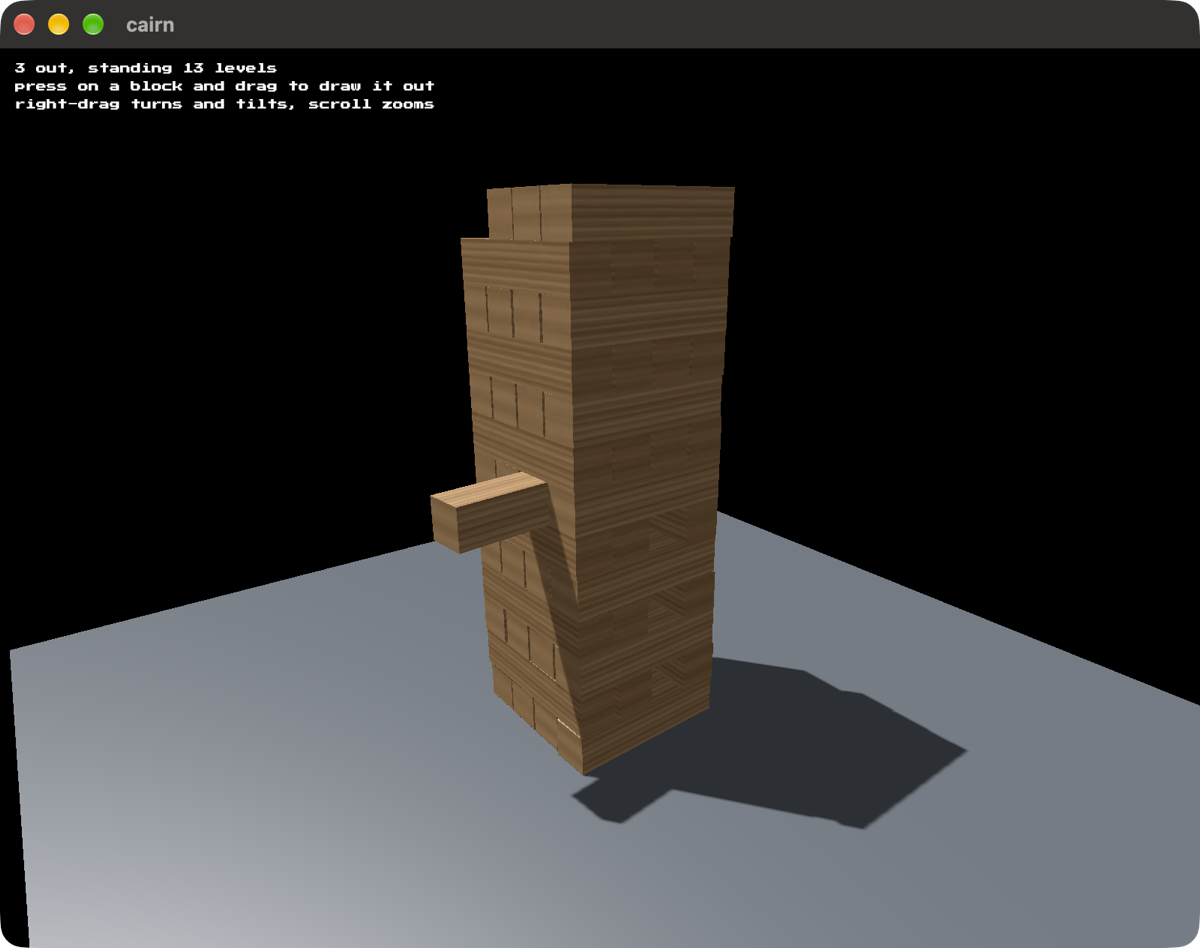
Task: Click the "cairn" window title
Action: (150, 25)
